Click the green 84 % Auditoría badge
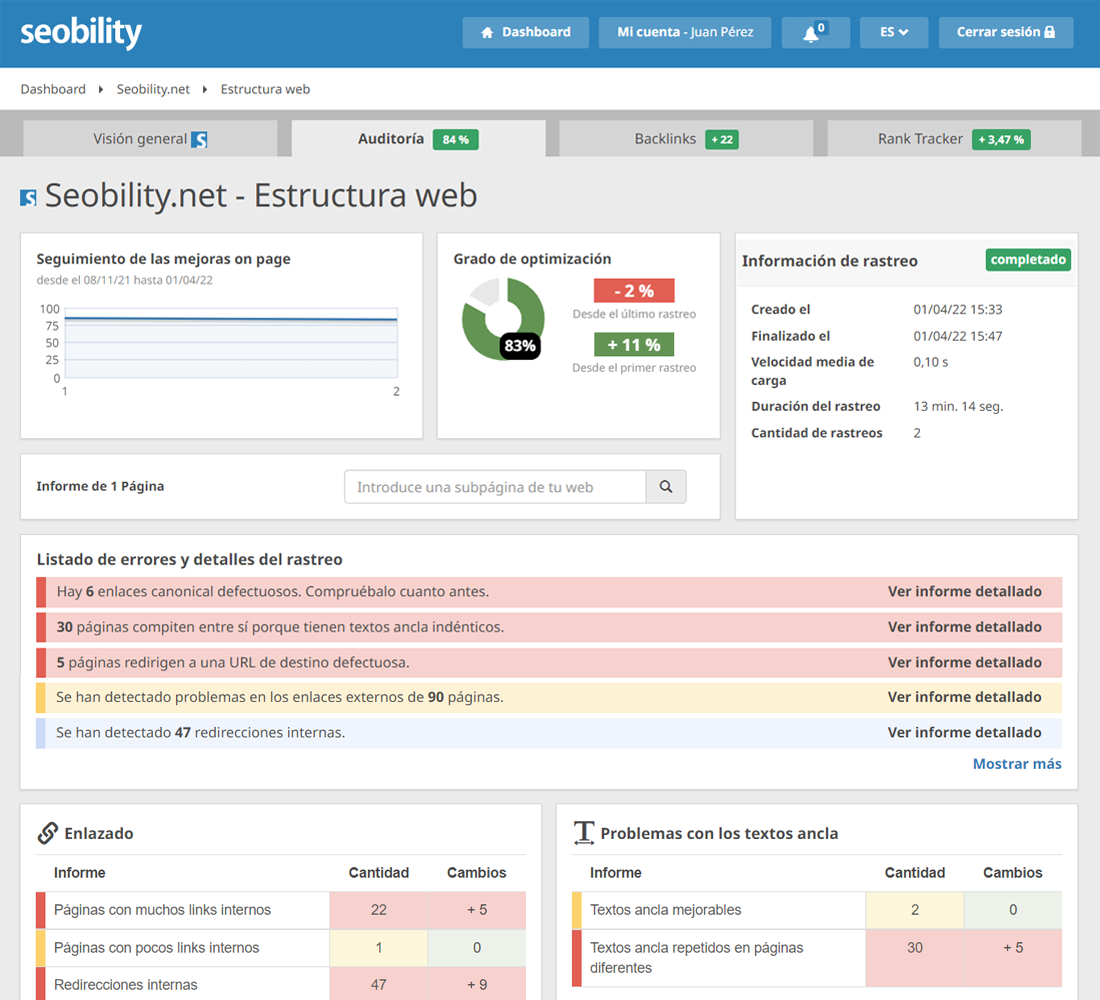This screenshot has width=1100, height=1000. 455,140
